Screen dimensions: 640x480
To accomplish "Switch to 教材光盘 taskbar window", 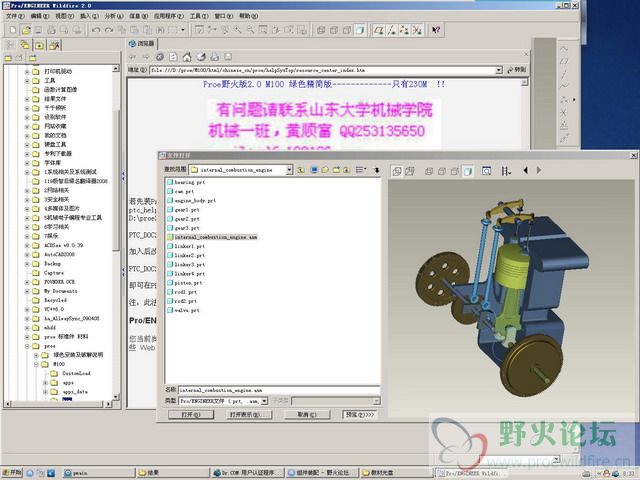I will point(395,473).
